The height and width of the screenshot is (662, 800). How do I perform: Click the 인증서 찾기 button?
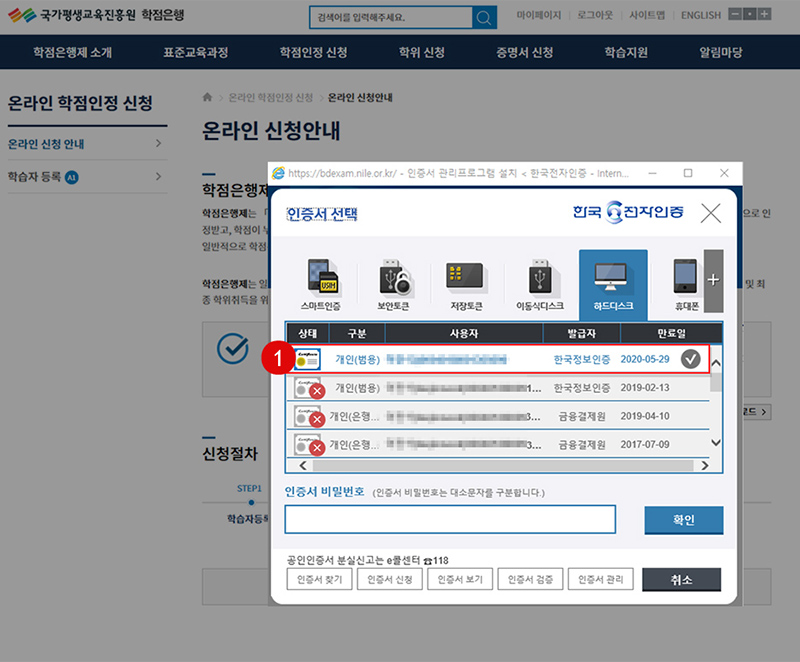click(x=319, y=580)
